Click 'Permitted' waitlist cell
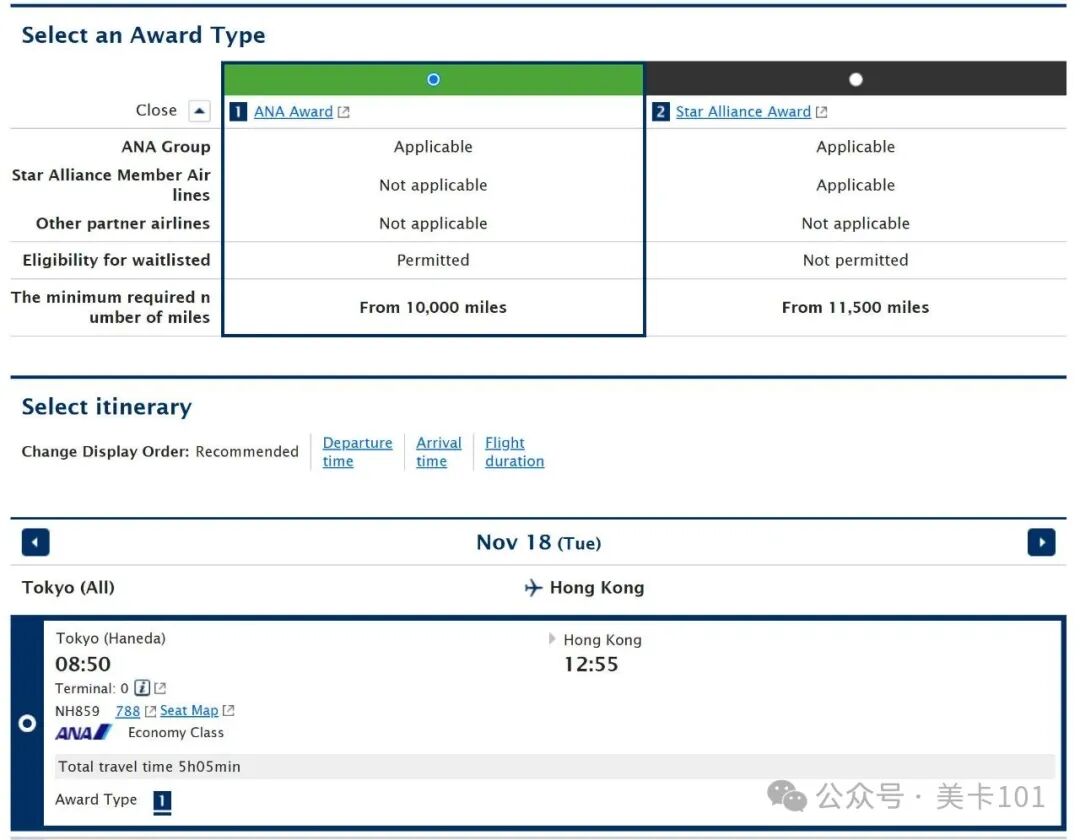Viewport: 1080px width, 840px height. point(433,260)
